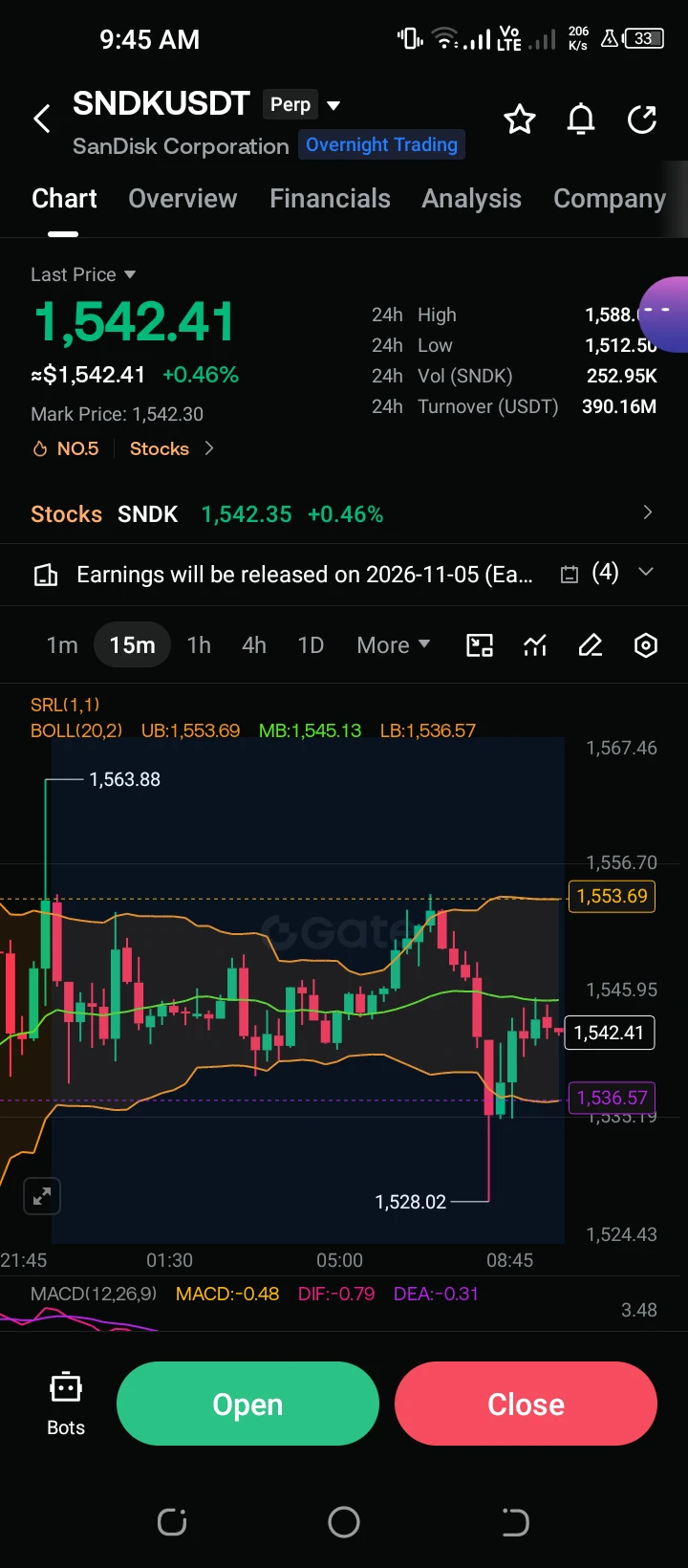Select the 1D timeframe

311,645
